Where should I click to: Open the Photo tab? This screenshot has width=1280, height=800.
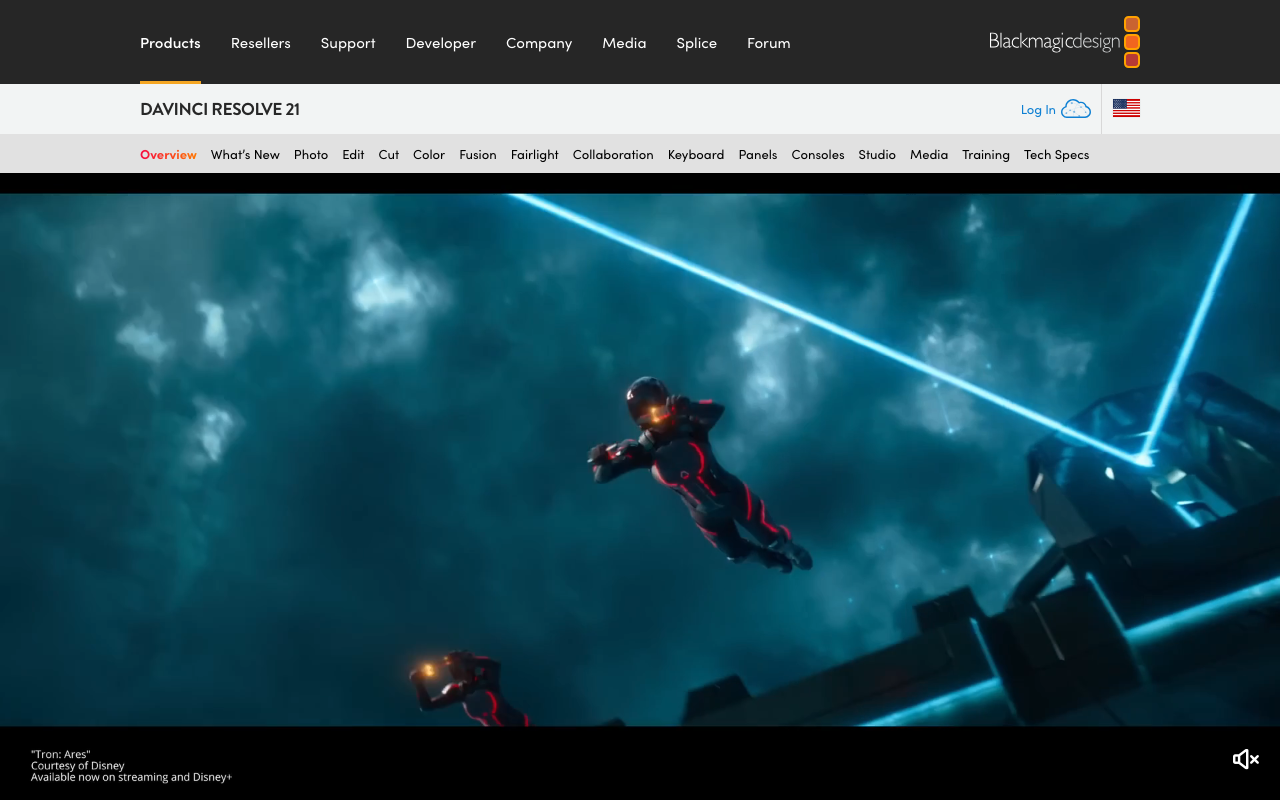311,155
